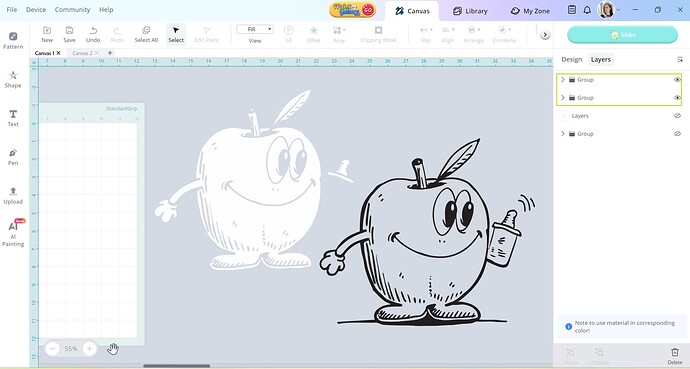Open the profile dropdown chevron
The image size is (690, 369).
point(619,10)
